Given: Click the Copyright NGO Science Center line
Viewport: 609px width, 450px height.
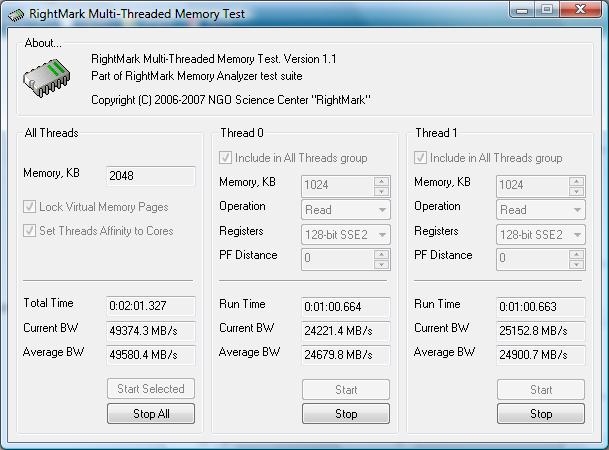Looking at the screenshot, I should (231, 100).
